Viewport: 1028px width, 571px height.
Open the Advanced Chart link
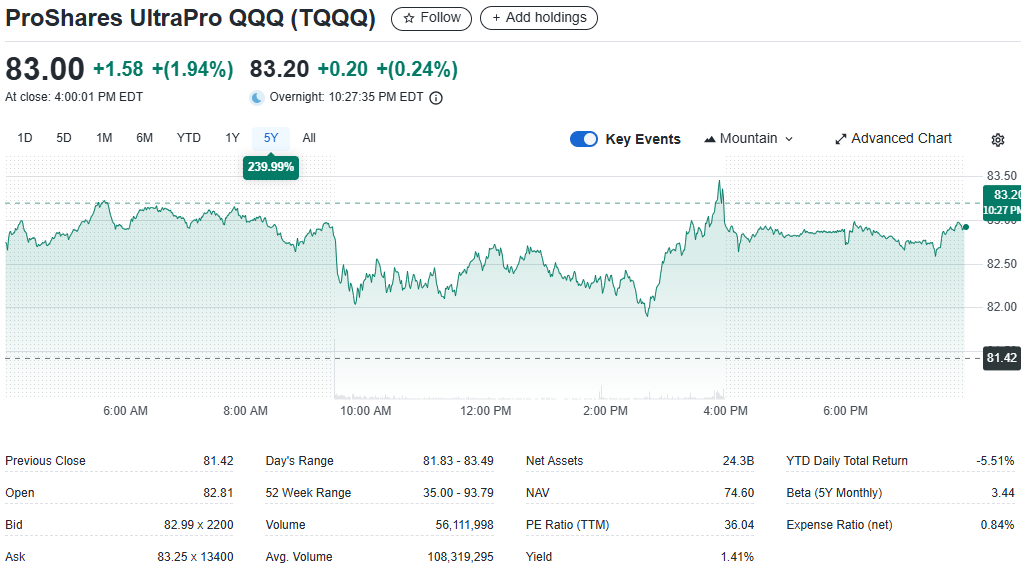(x=893, y=139)
